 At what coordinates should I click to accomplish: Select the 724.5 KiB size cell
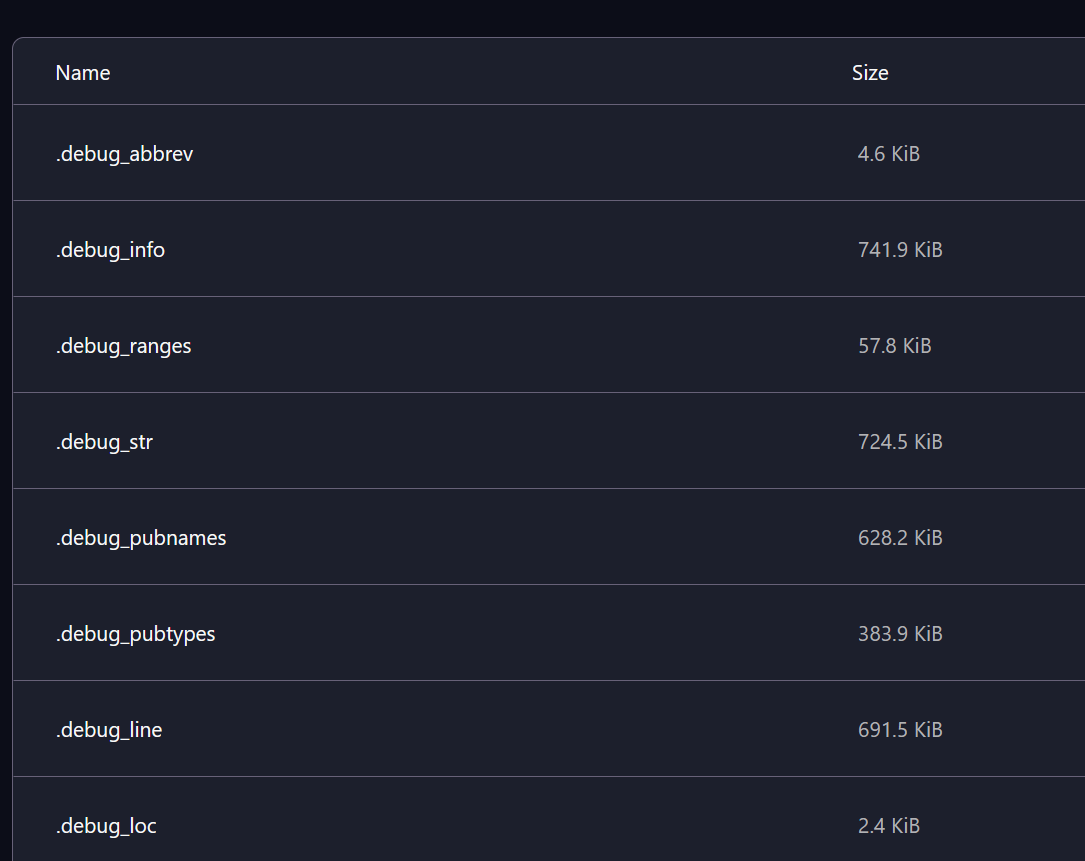pyautogui.click(x=900, y=442)
